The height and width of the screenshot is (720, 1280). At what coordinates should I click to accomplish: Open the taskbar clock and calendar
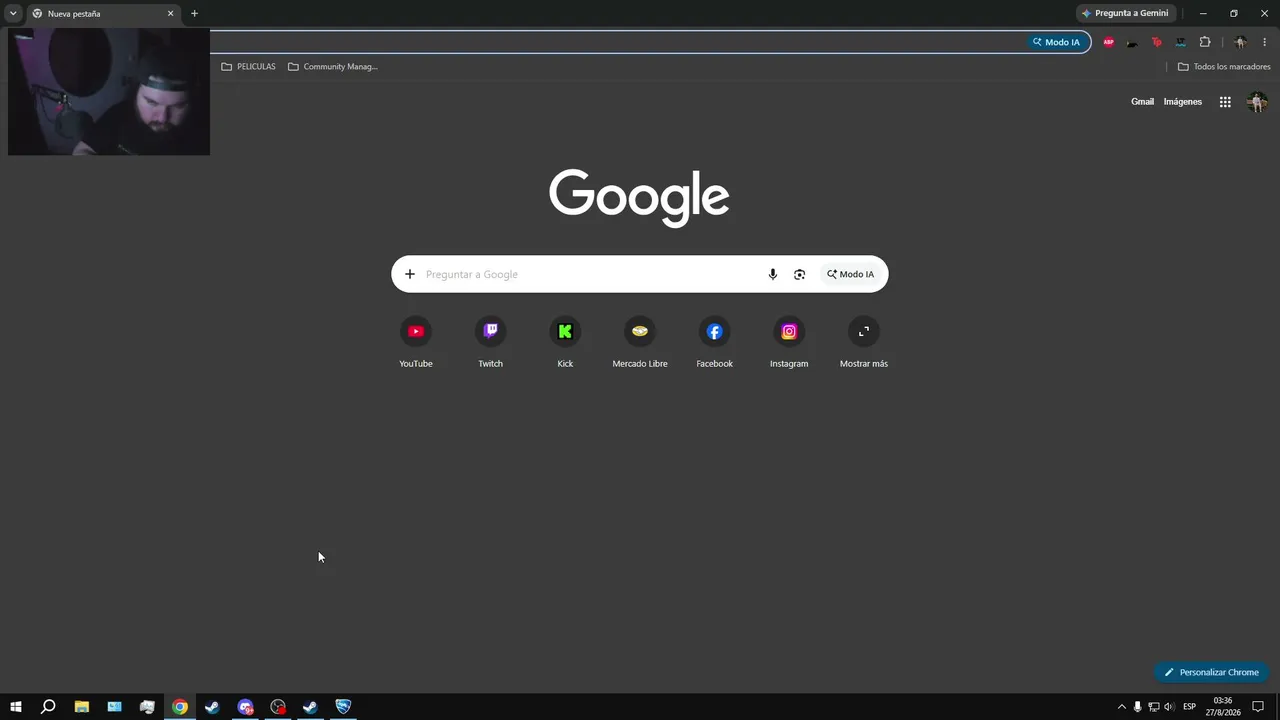[1222, 707]
